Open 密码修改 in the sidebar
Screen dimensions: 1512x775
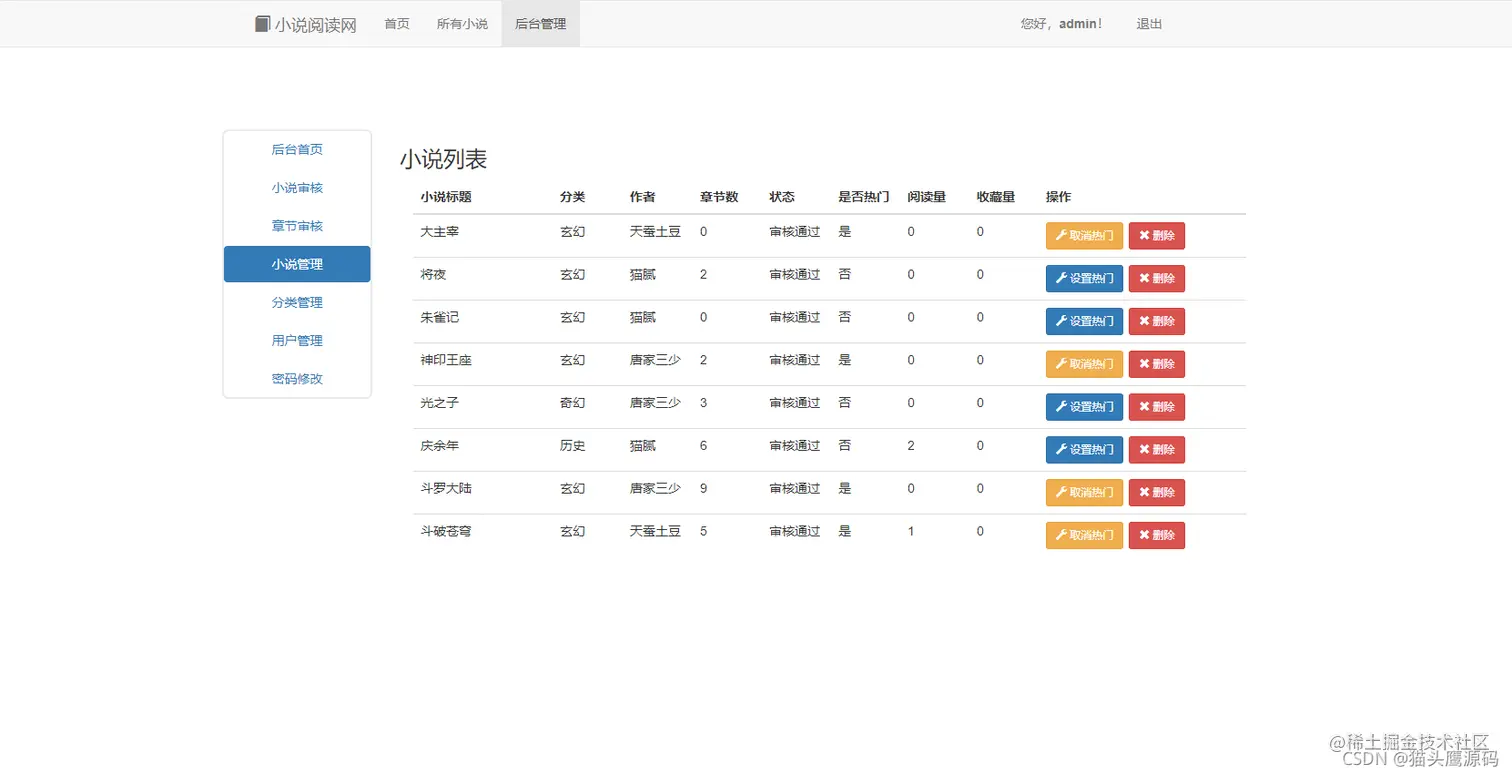coord(297,379)
